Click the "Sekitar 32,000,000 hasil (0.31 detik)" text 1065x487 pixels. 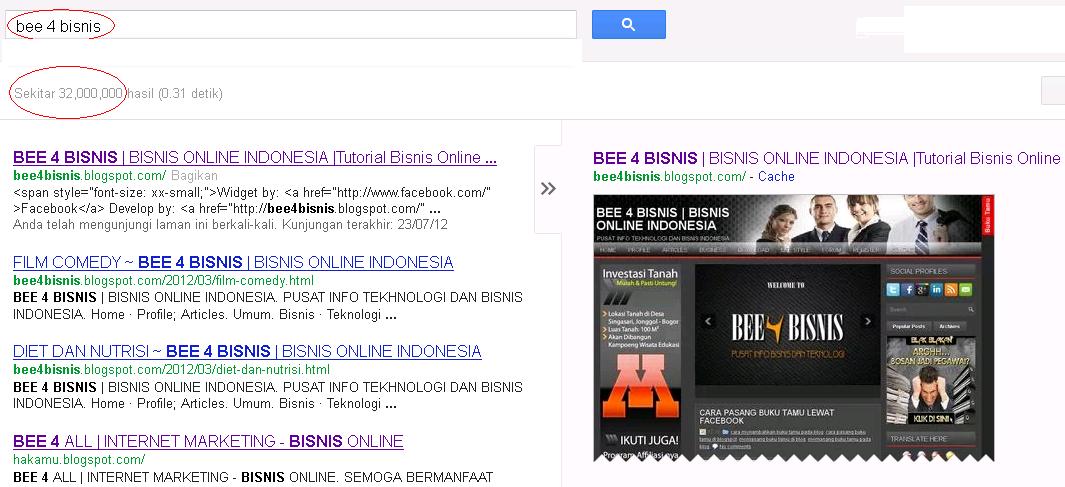point(118,93)
